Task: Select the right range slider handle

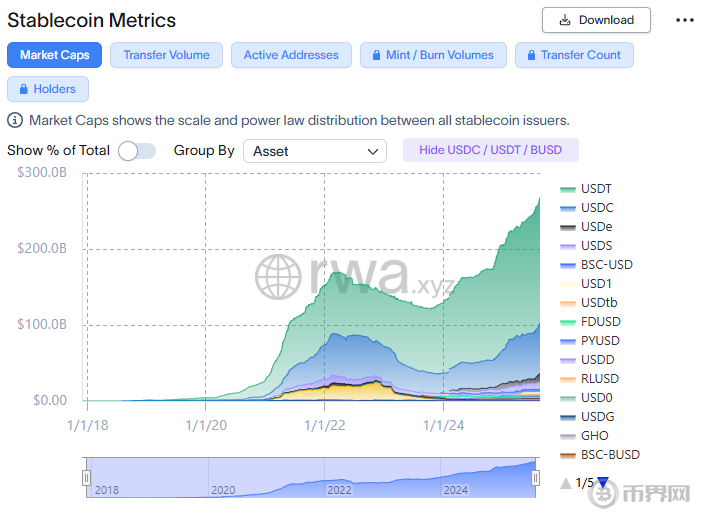Action: click(x=535, y=478)
